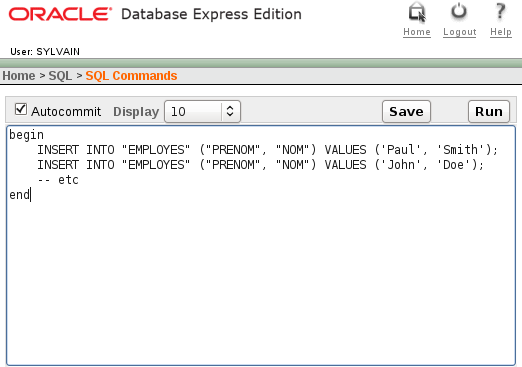Click the Home house icon
Viewport: 522px width, 367px height.
click(417, 12)
